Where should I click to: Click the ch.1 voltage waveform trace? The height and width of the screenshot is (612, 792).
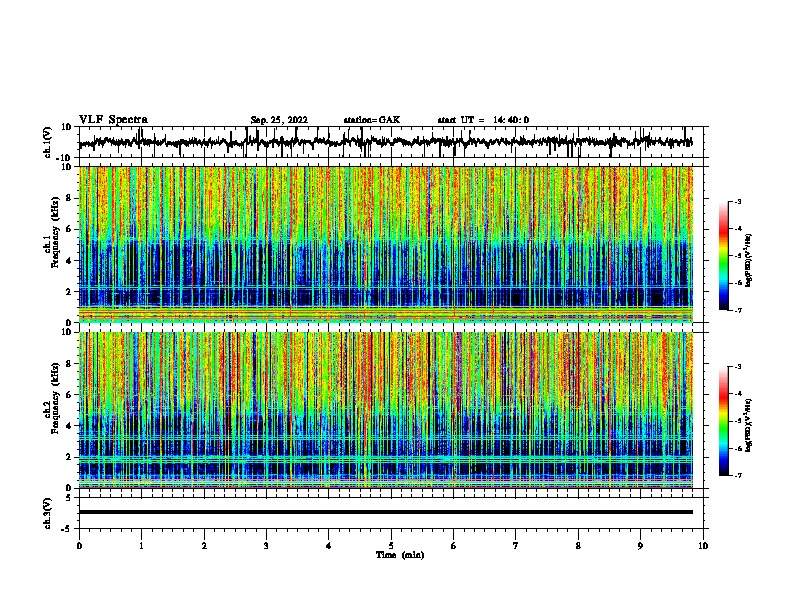pos(385,142)
